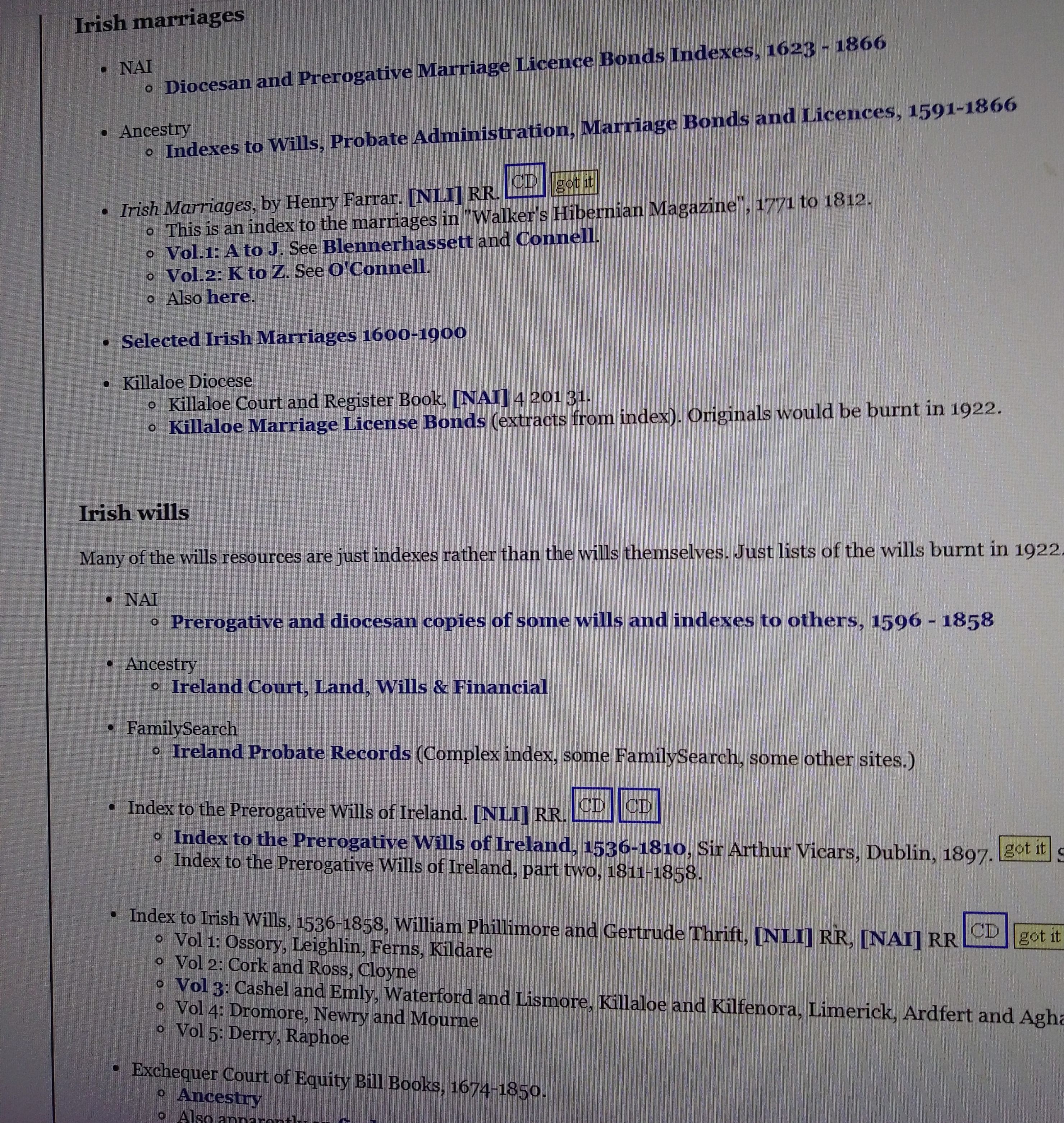
Task: Click 'Killaloe Court and Register Book' text
Action: tap(307, 401)
